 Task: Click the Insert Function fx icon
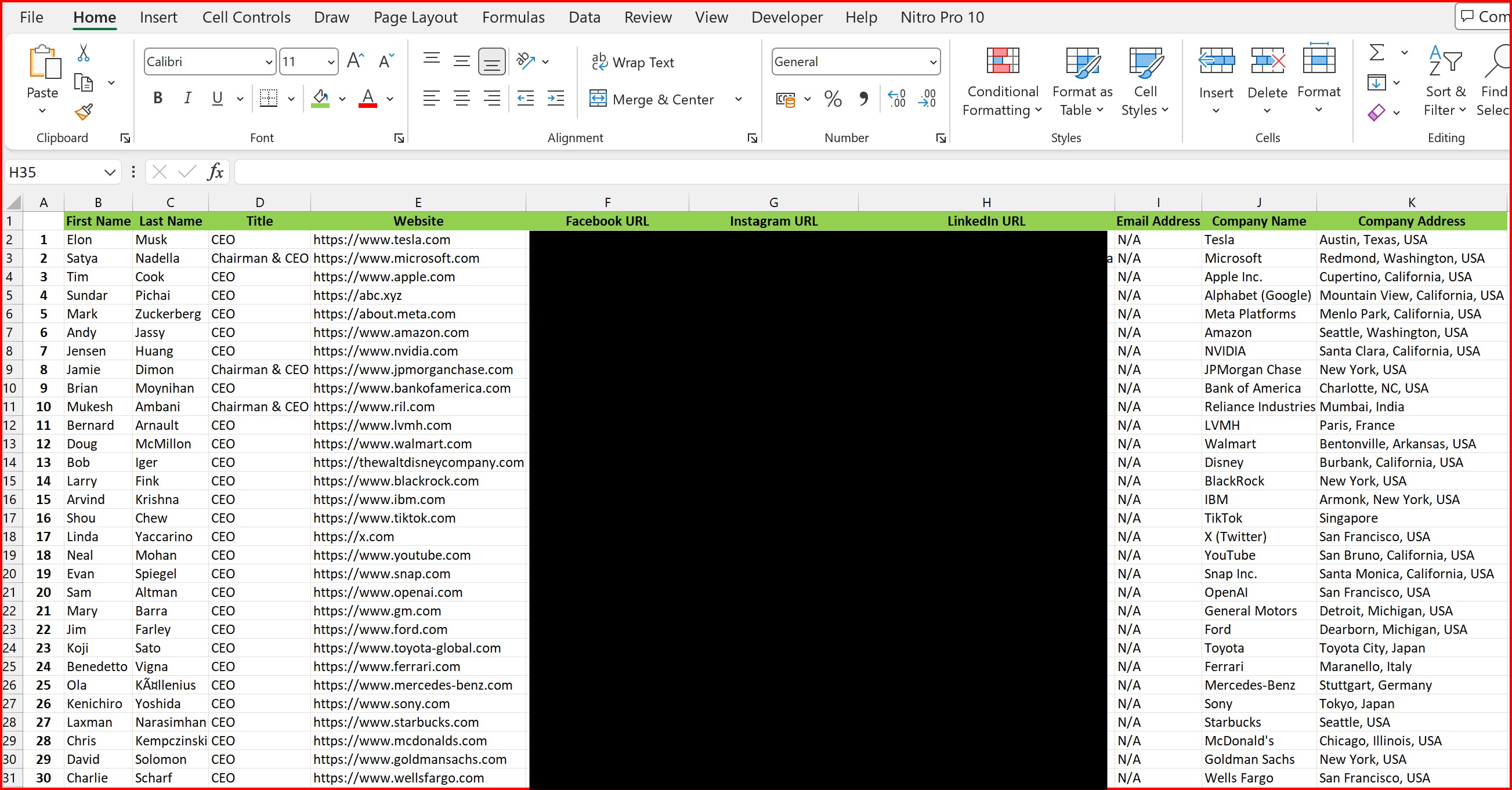pyautogui.click(x=215, y=172)
